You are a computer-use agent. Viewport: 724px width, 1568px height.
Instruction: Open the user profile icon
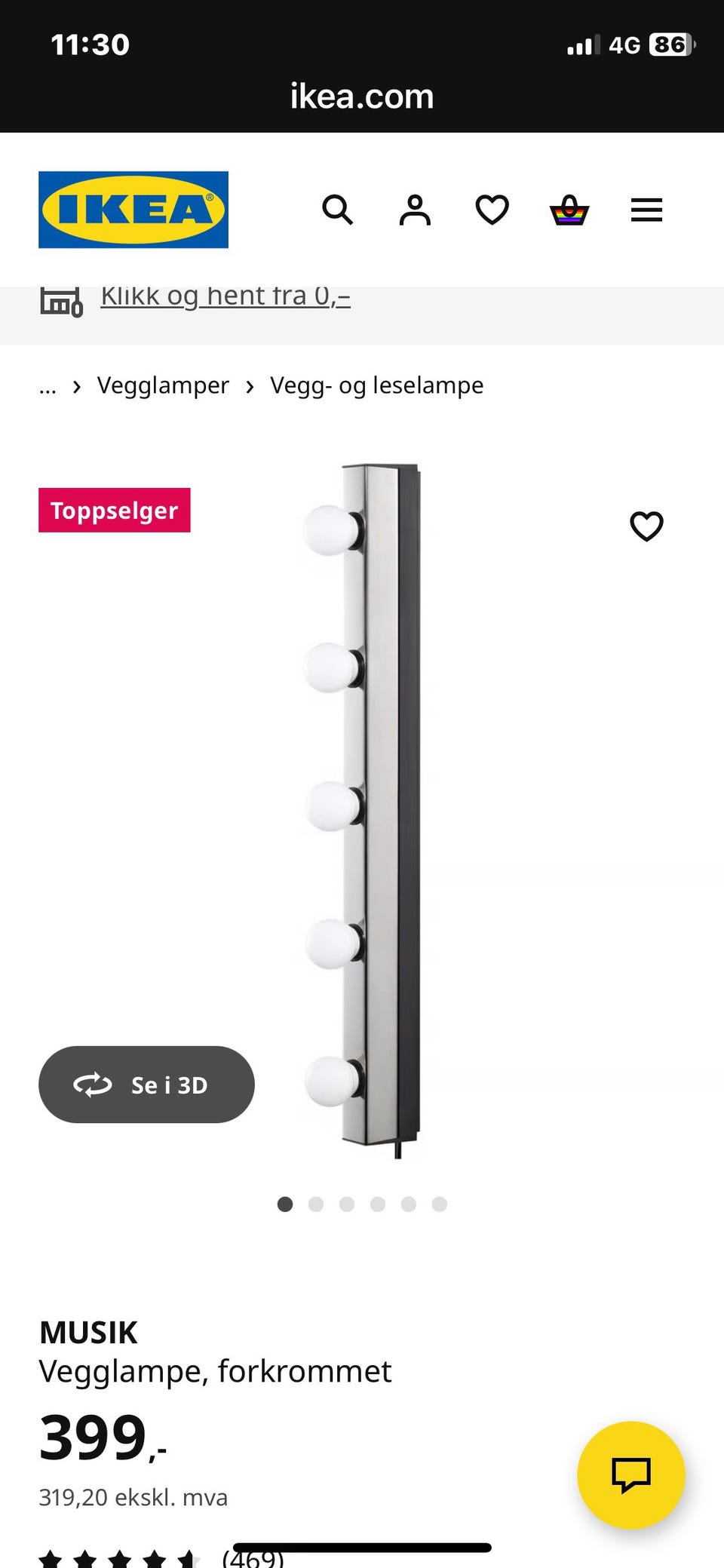(415, 210)
